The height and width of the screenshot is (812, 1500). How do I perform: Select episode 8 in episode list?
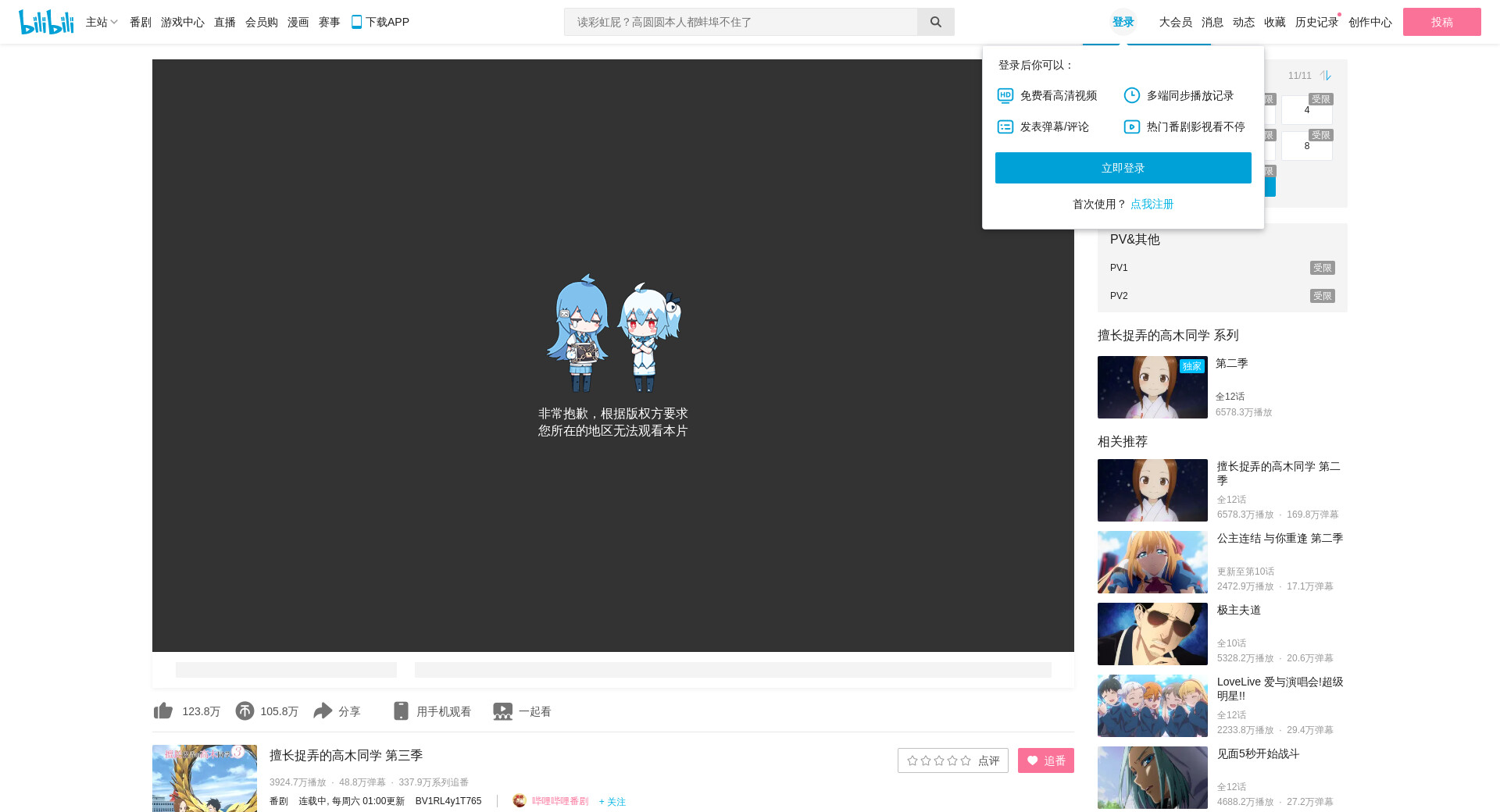1307,146
